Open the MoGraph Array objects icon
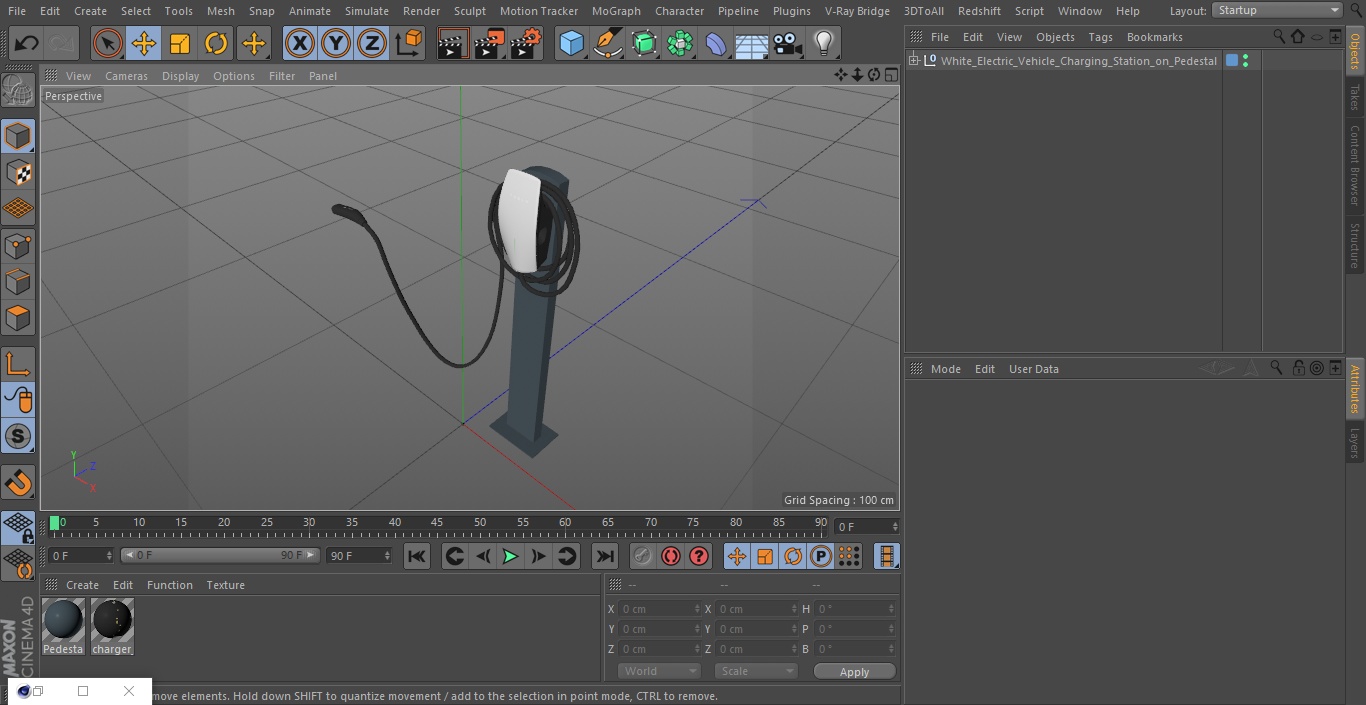1366x705 pixels. (680, 43)
